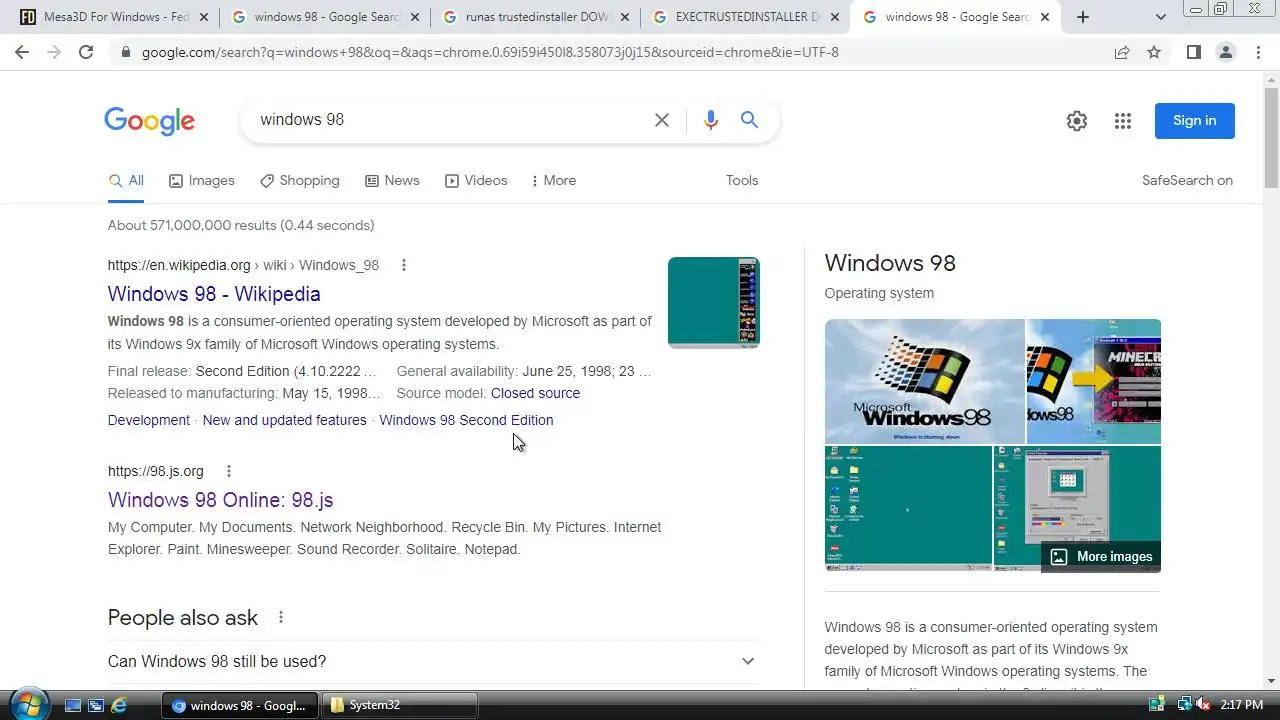The width and height of the screenshot is (1280, 720).
Task: Click the Sign in button
Action: click(1195, 121)
